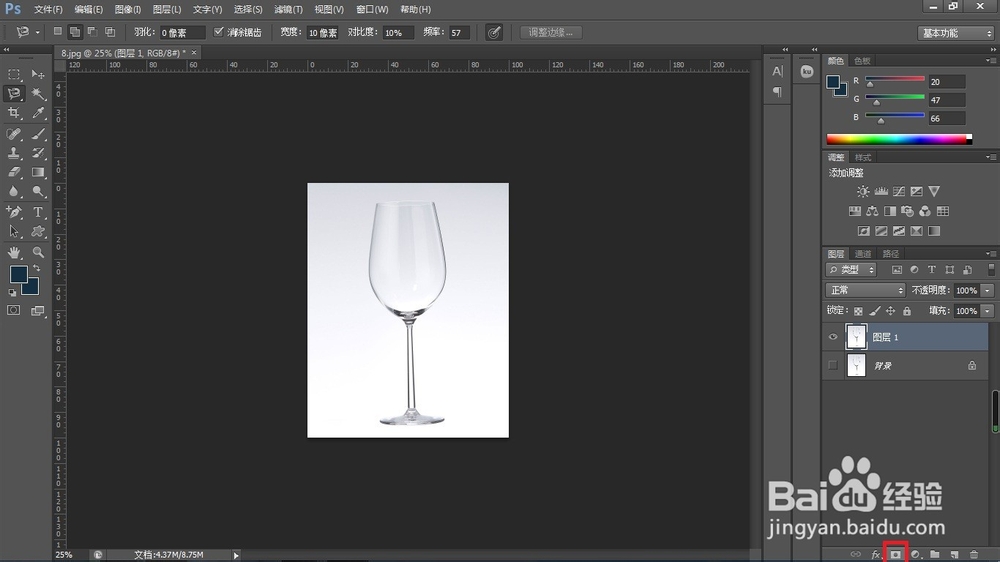Click the delete layer trash icon
This screenshot has width=1000, height=562.
(974, 554)
